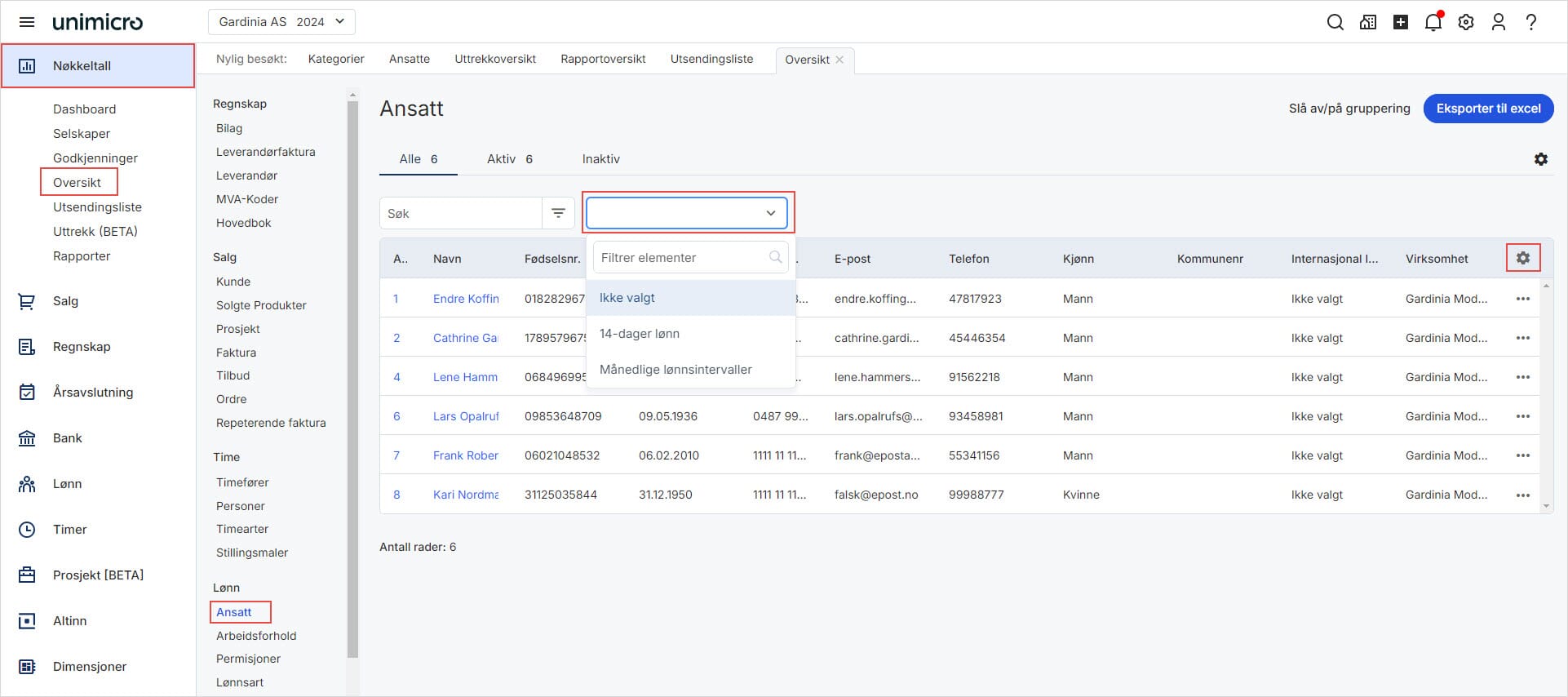Open table column settings gear

(x=1522, y=258)
